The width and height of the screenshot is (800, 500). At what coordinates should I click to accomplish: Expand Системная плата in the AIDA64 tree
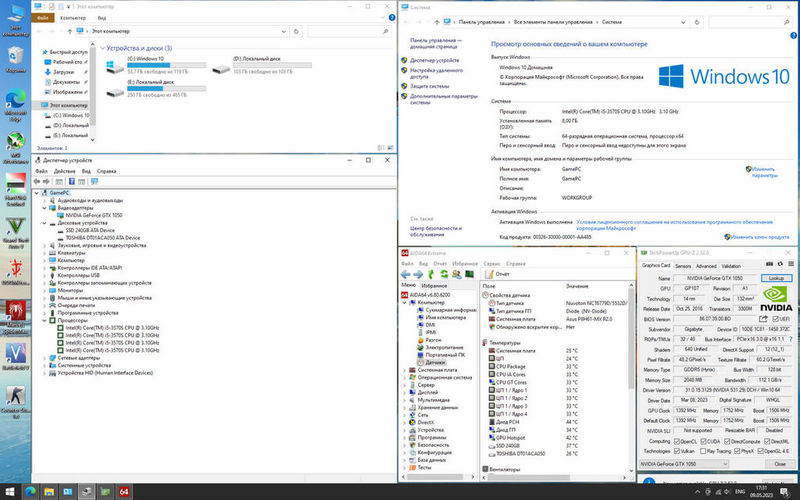pos(405,370)
